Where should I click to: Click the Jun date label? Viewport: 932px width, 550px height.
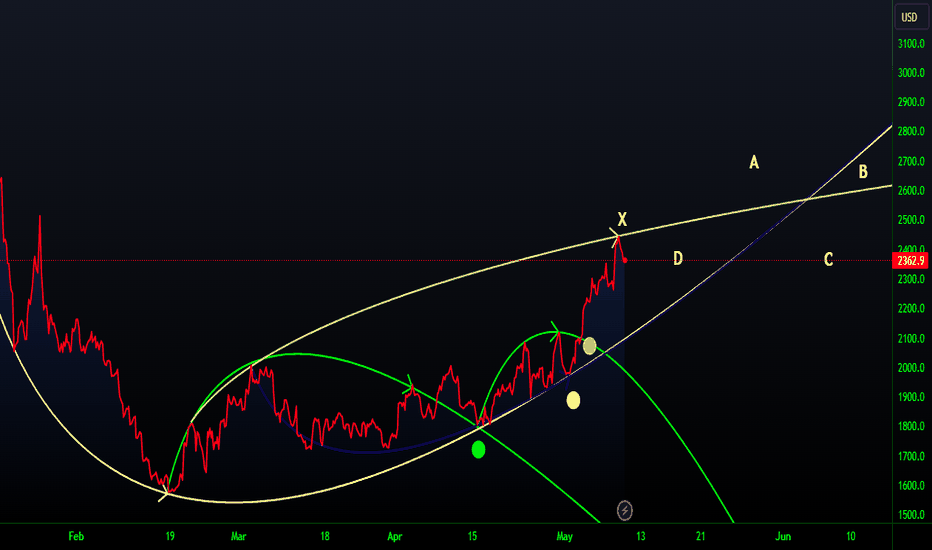point(783,536)
